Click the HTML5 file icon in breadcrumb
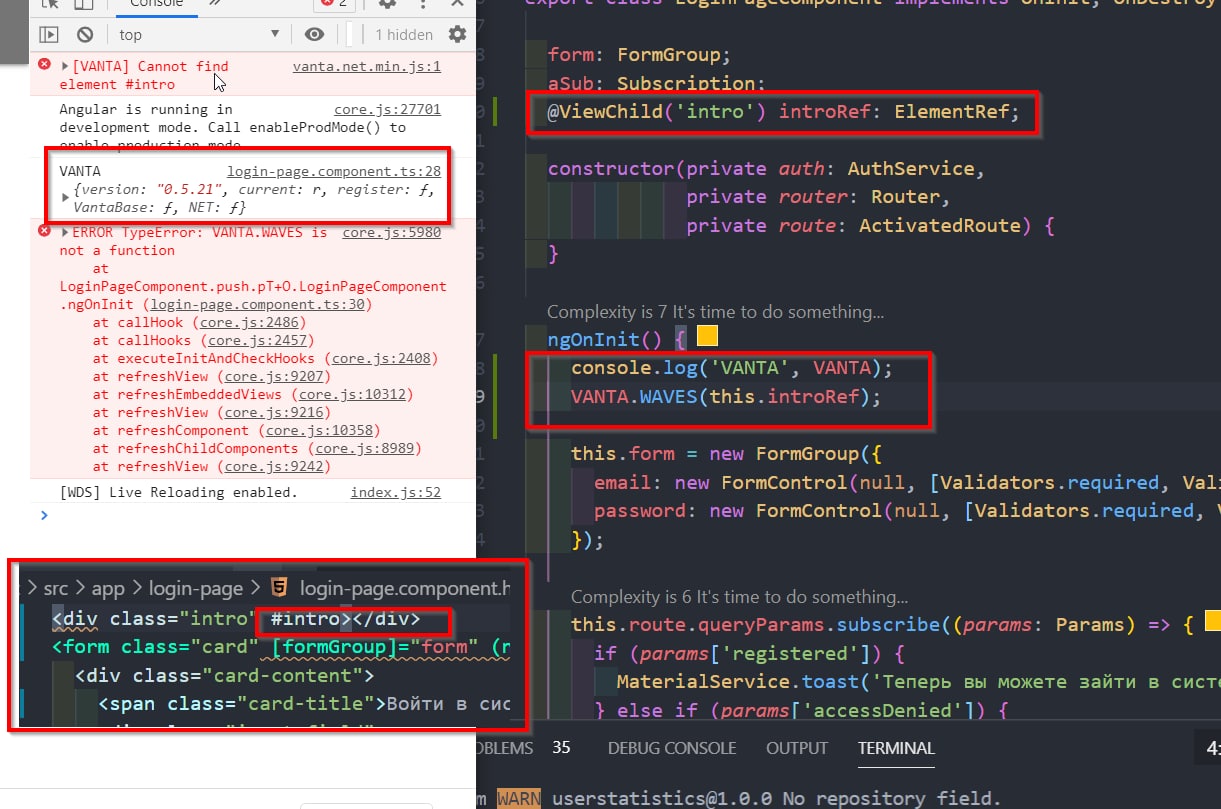The width and height of the screenshot is (1221, 809). (x=279, y=588)
